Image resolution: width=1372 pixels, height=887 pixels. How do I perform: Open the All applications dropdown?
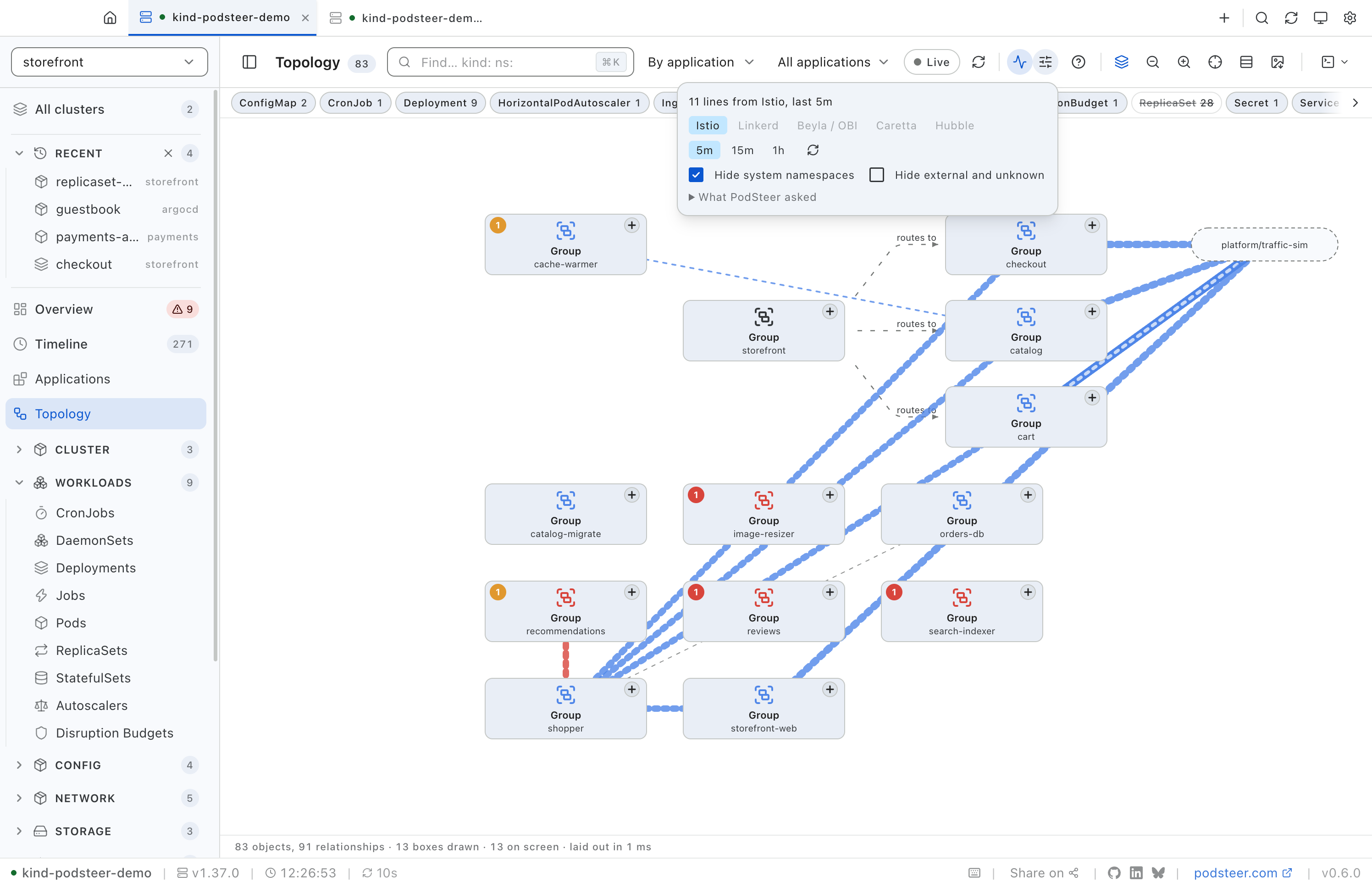point(833,62)
